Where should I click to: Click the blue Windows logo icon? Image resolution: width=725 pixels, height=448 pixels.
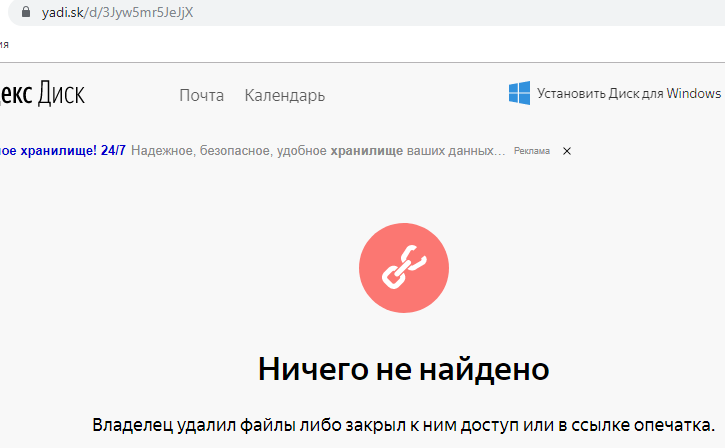(x=519, y=94)
